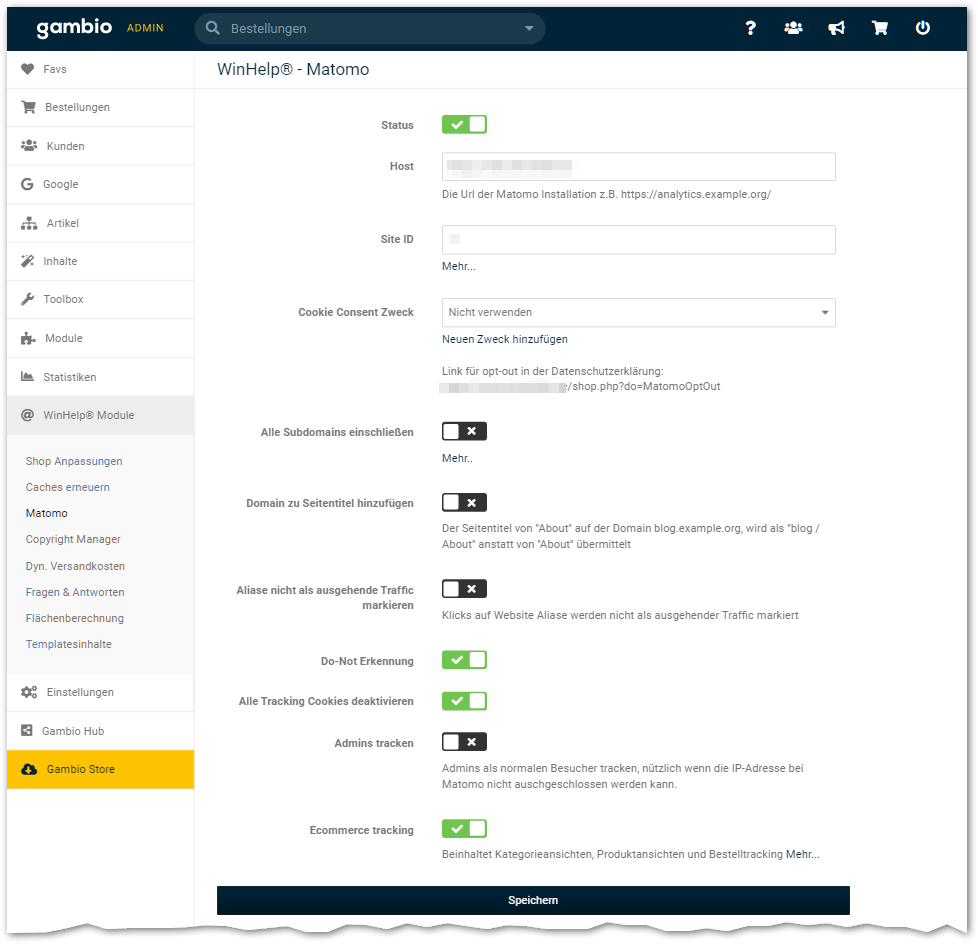Select Matomo submenu entry
Screen dimensions: 978x944
[x=47, y=513]
